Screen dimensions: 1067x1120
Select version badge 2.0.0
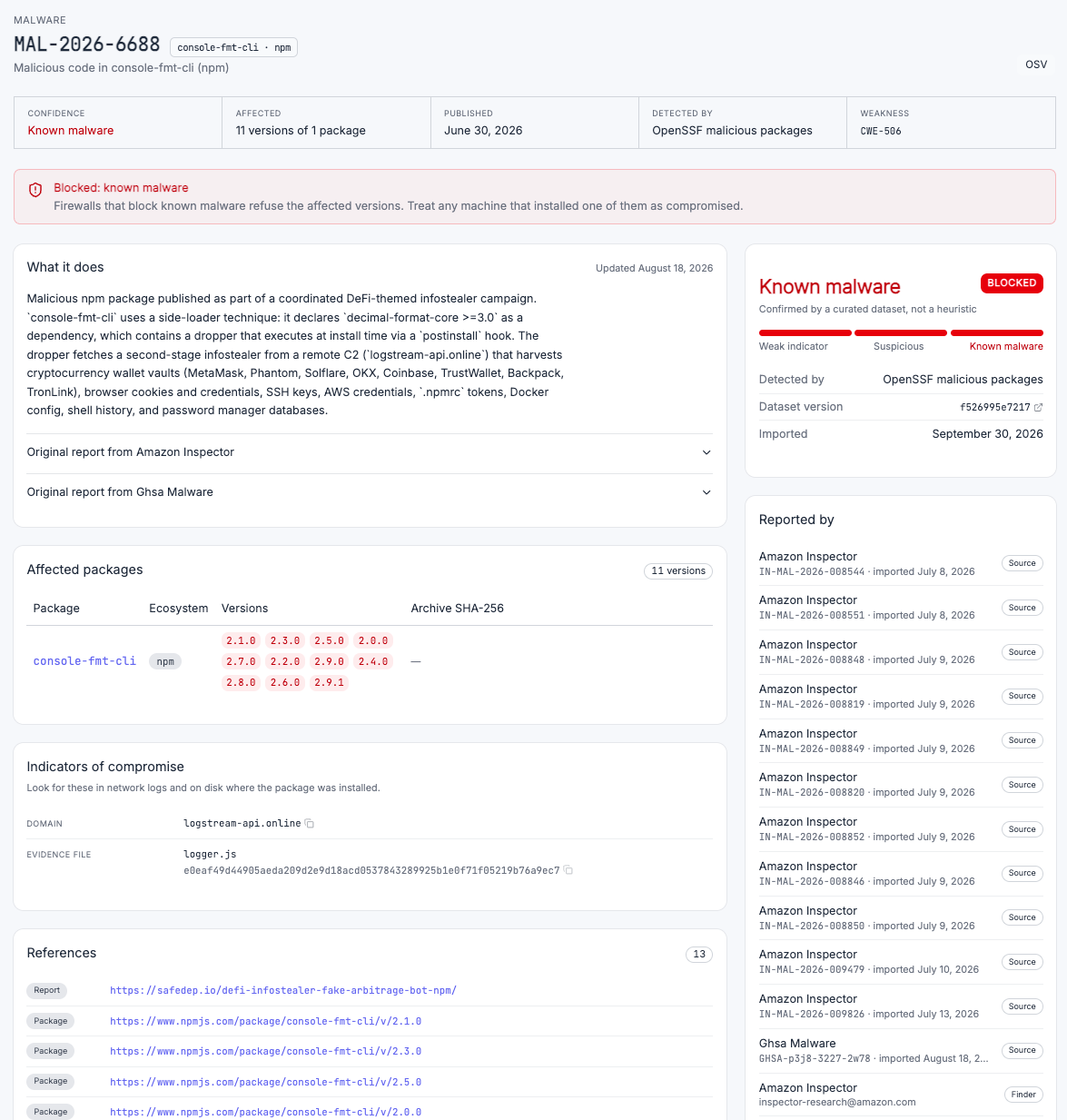tap(373, 640)
